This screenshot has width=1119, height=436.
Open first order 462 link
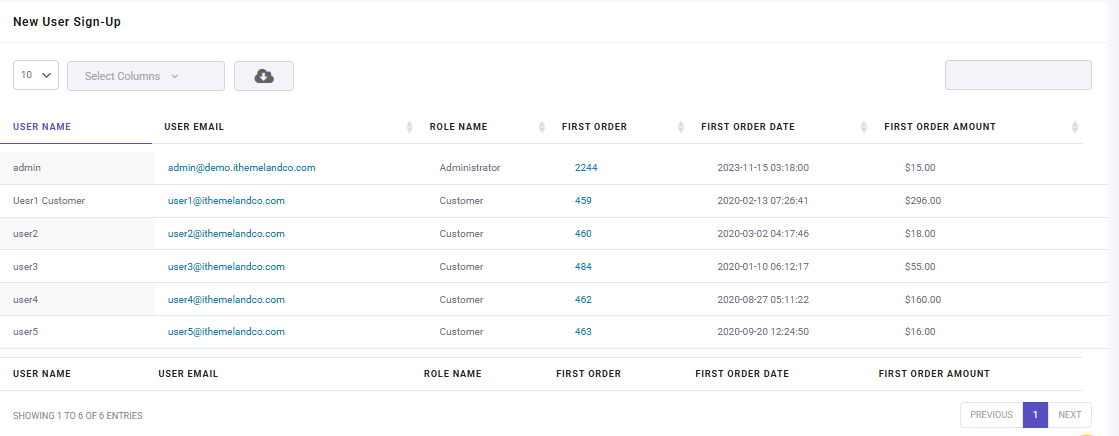click(583, 299)
